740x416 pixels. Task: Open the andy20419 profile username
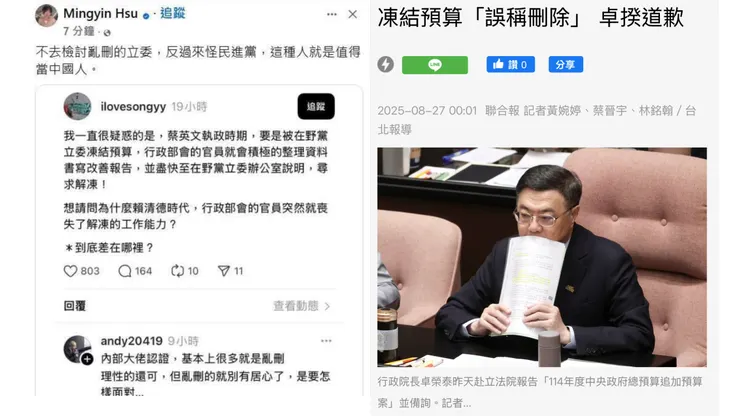[131, 341]
